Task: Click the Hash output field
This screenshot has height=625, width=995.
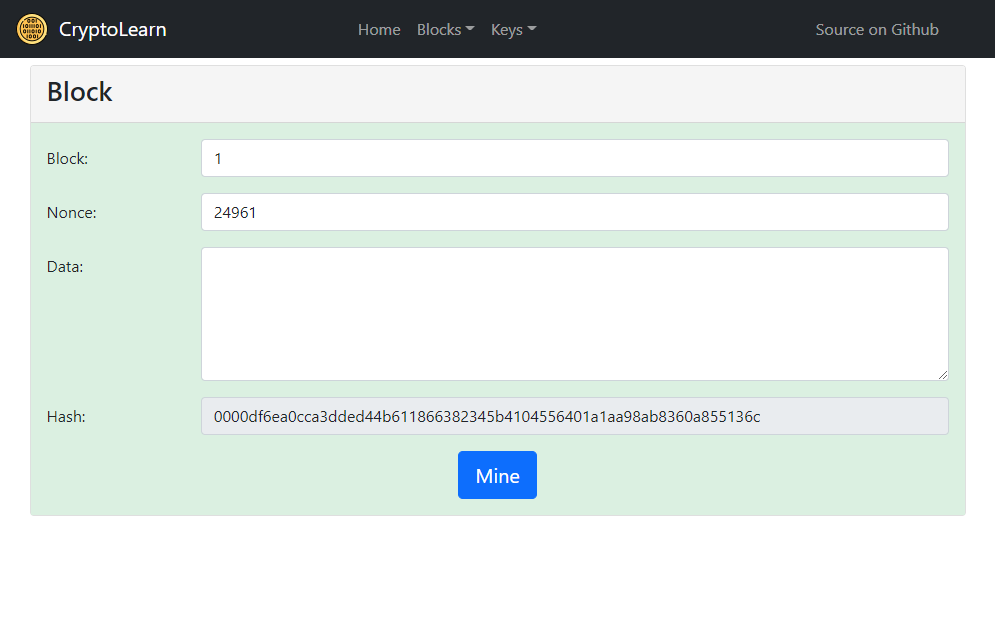Action: click(575, 416)
